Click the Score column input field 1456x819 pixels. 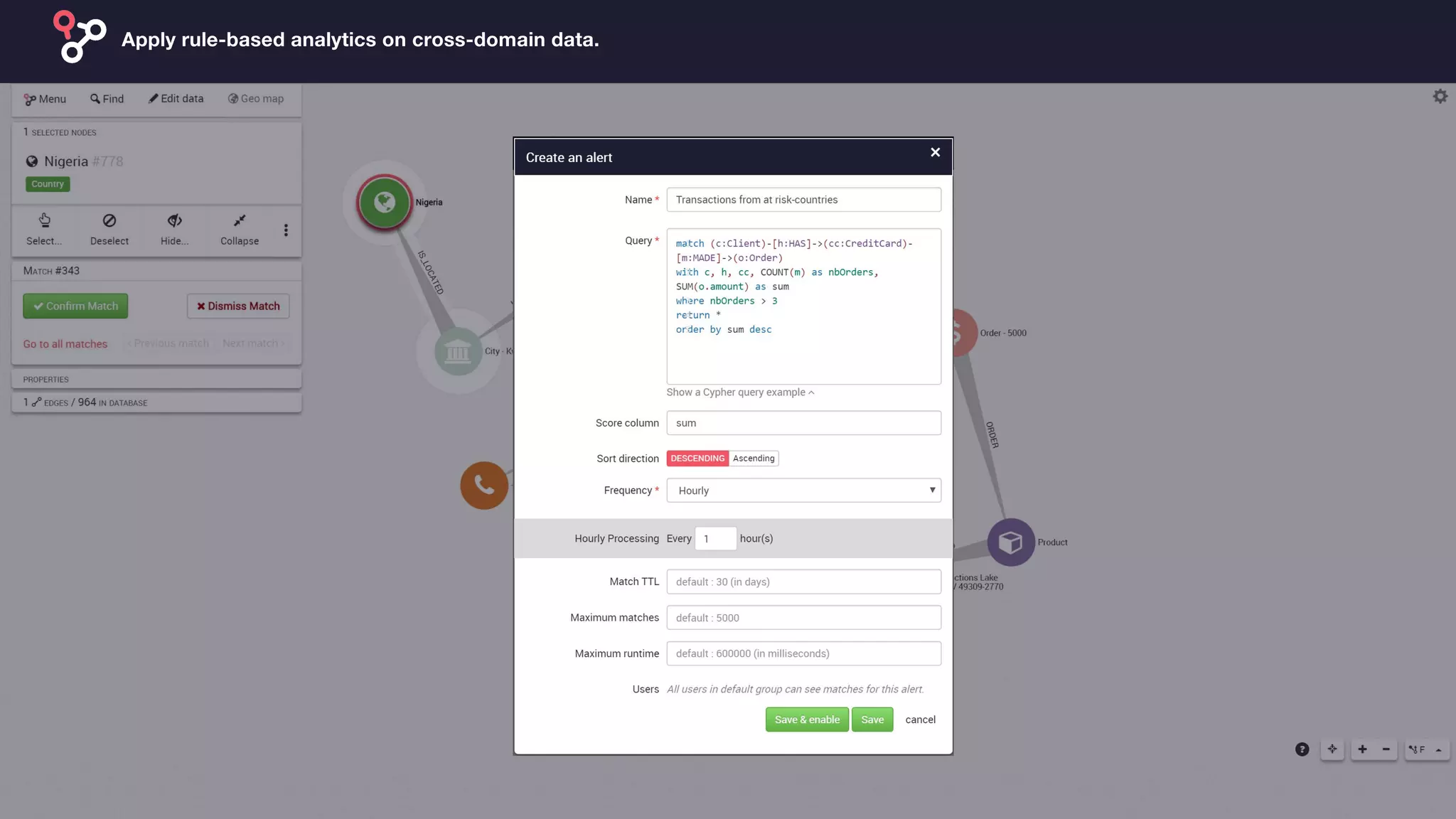[803, 423]
